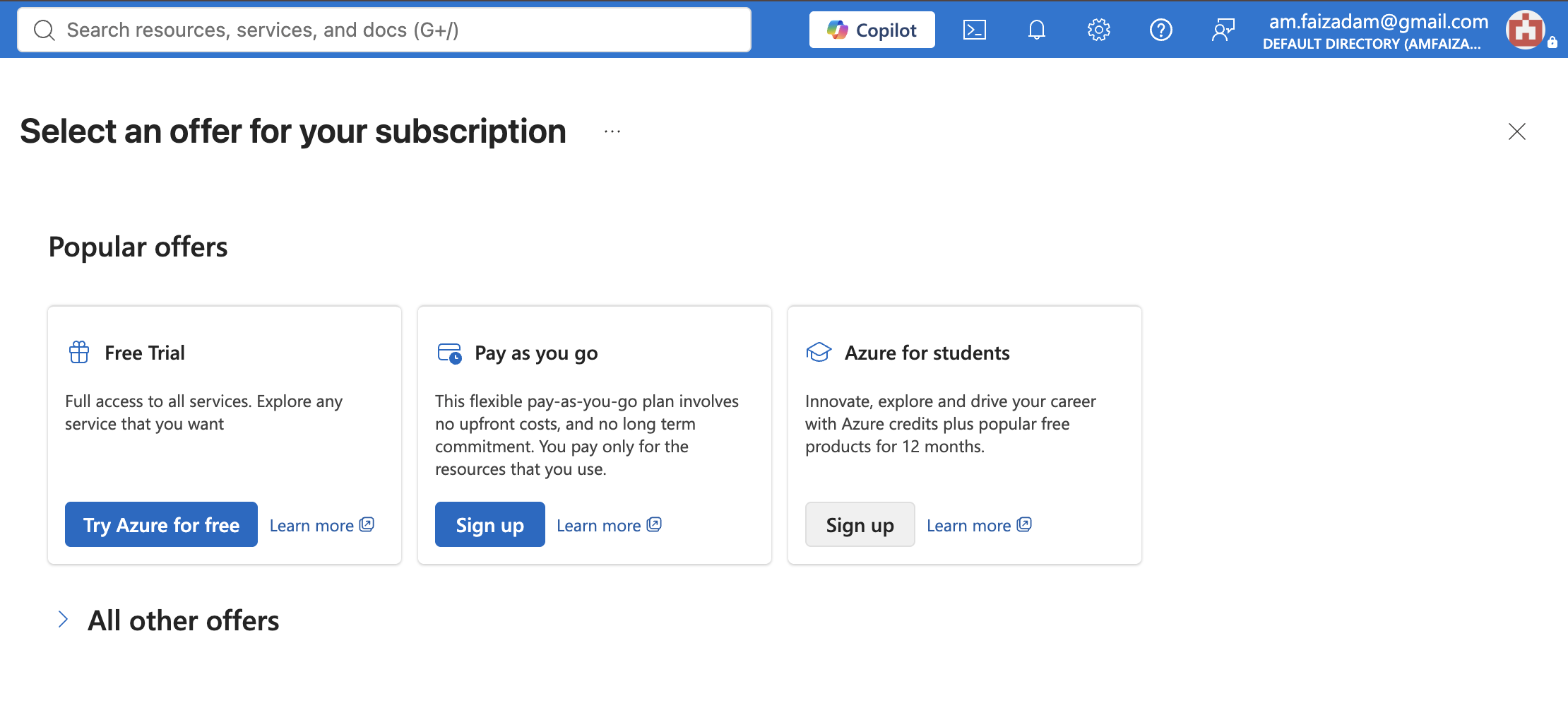Open Learn more for Free Trial
The height and width of the screenshot is (701, 1568).
(322, 525)
